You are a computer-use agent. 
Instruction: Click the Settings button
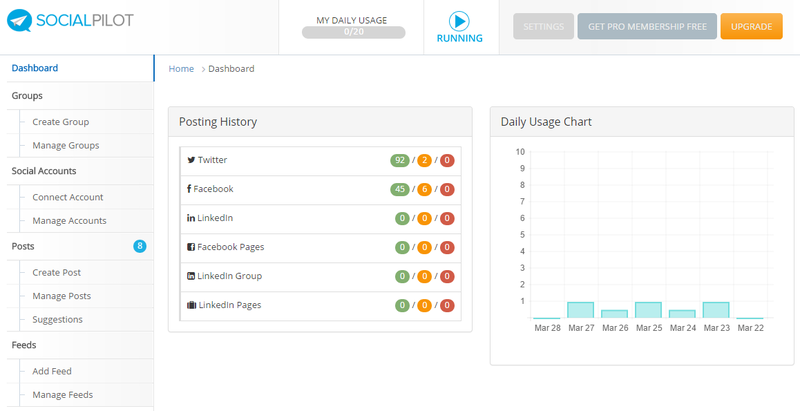tap(543, 27)
